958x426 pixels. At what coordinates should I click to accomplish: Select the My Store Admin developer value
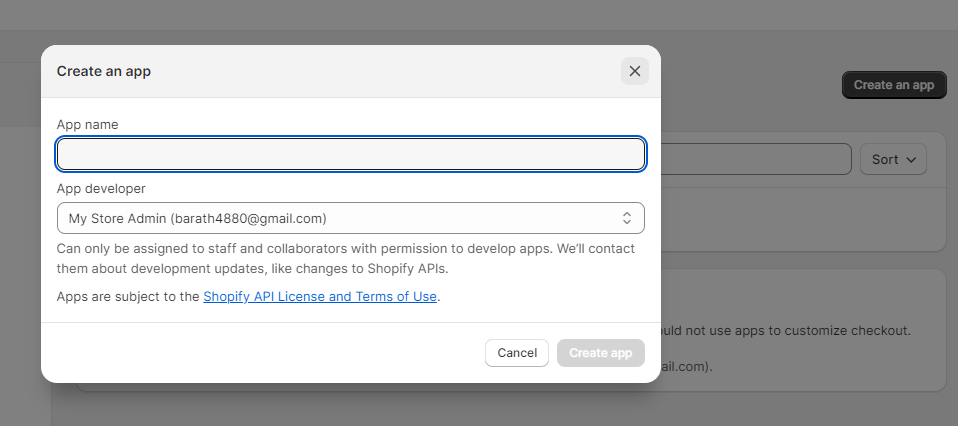click(198, 218)
